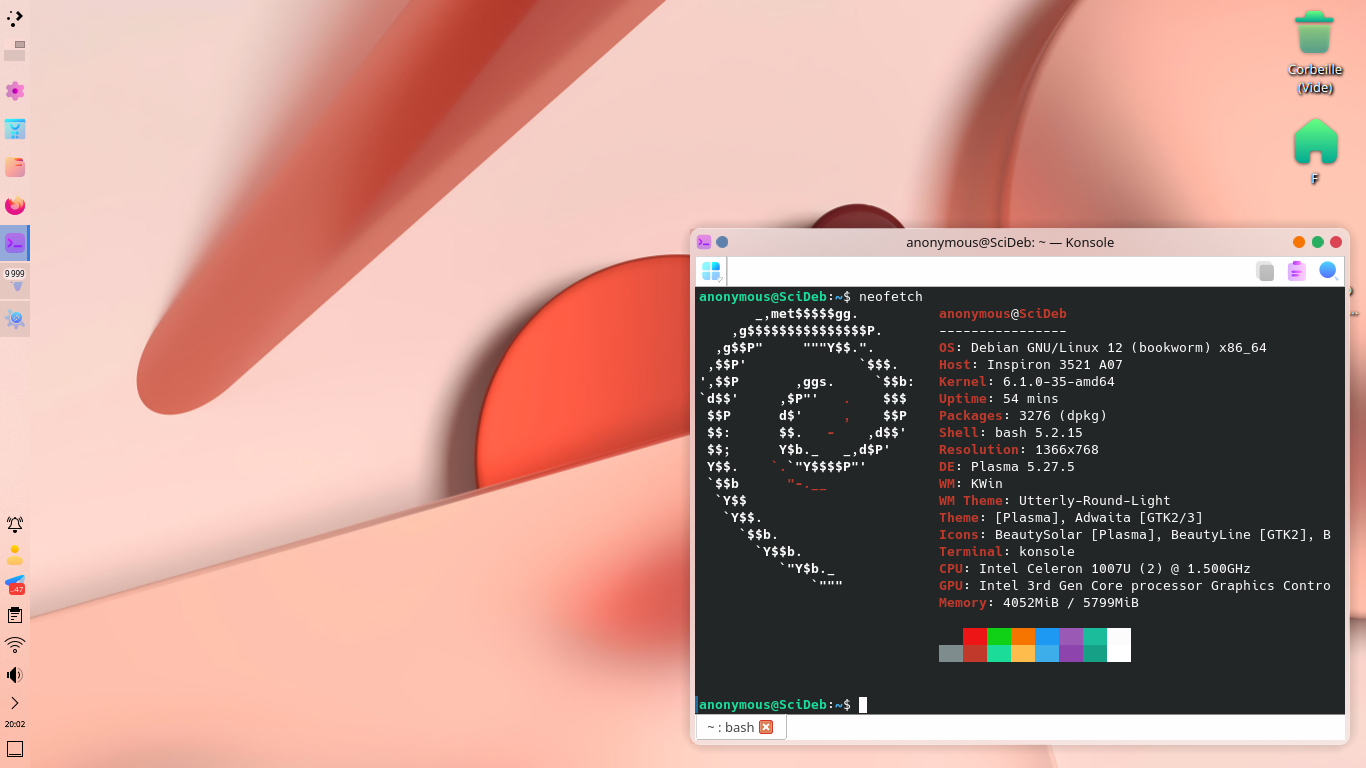Click the Find magnifier in the Konsole toolbar
Image resolution: width=1366 pixels, height=768 pixels.
(x=1328, y=271)
